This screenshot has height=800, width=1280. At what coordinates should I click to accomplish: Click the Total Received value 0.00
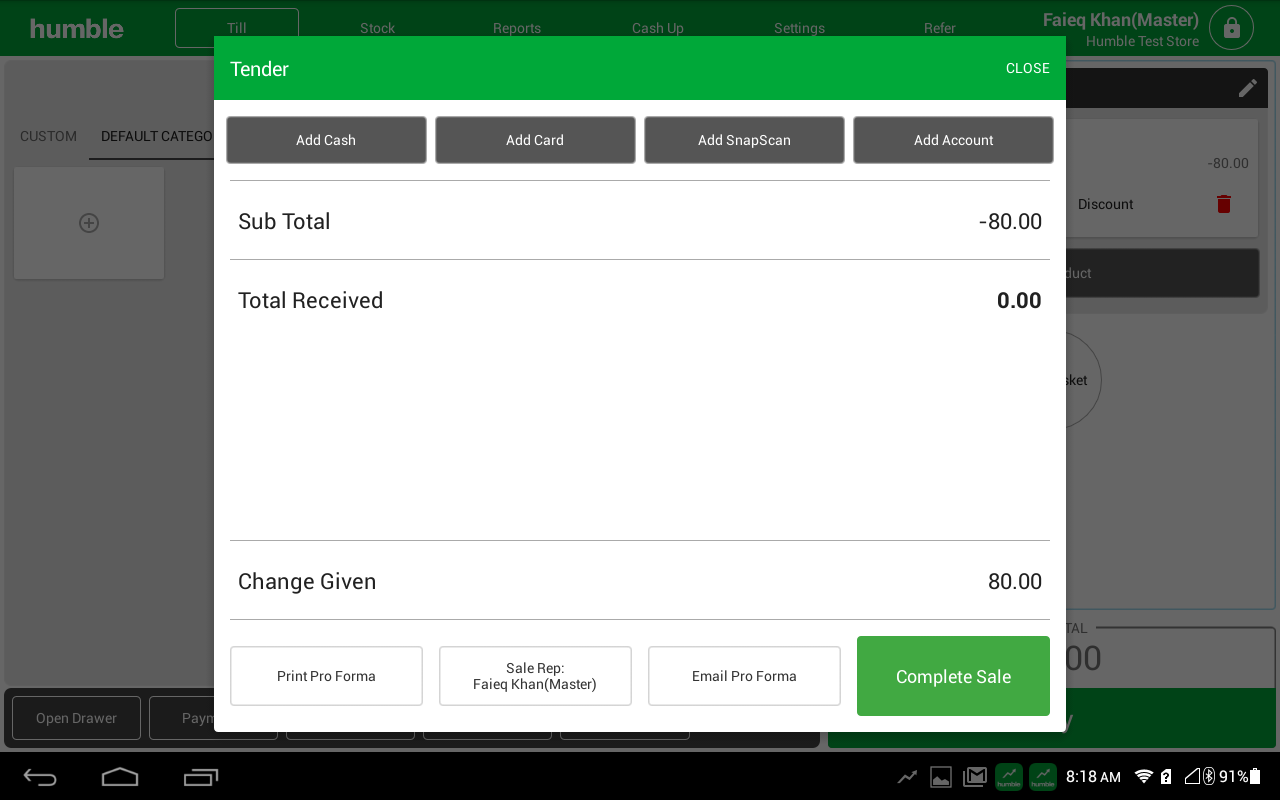coord(1019,300)
